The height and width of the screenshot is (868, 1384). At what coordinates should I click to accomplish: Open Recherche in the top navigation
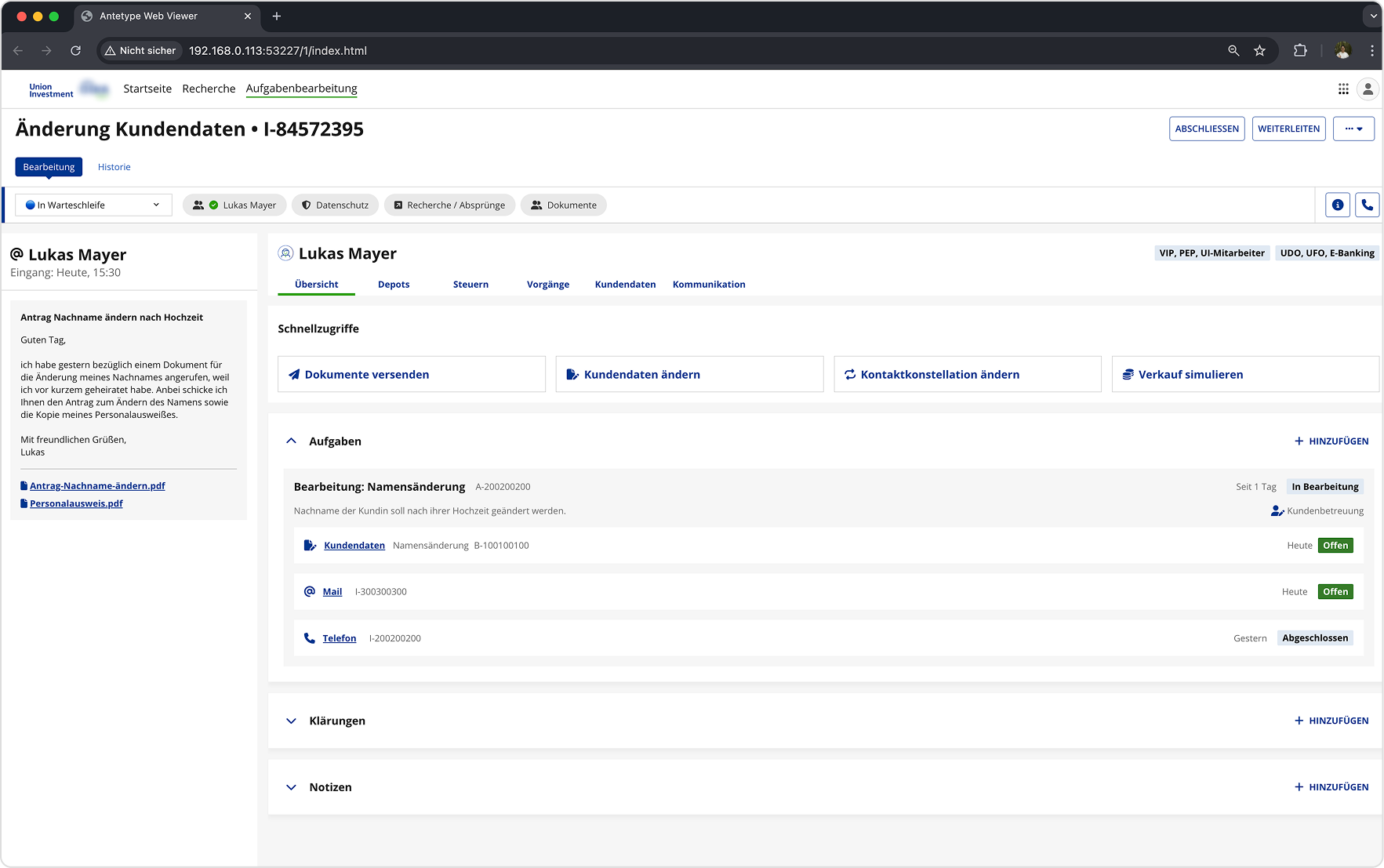(x=209, y=89)
